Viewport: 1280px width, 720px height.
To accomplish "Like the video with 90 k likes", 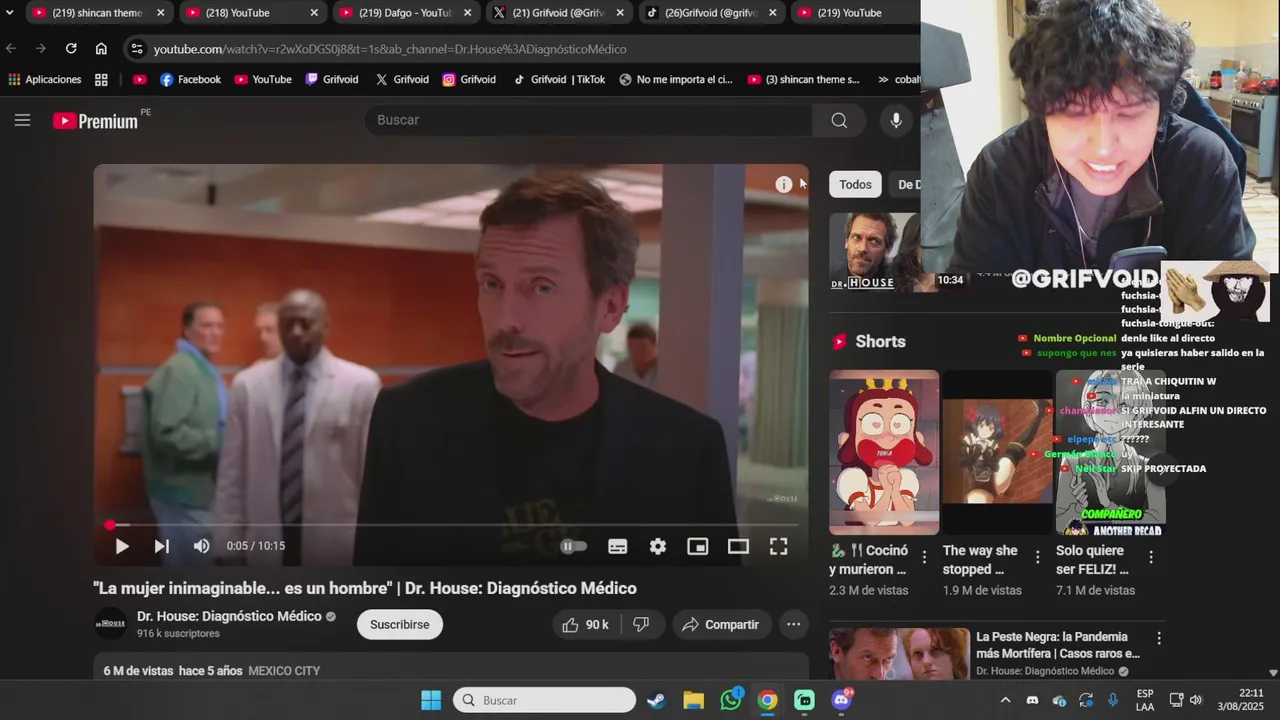I will pos(586,624).
